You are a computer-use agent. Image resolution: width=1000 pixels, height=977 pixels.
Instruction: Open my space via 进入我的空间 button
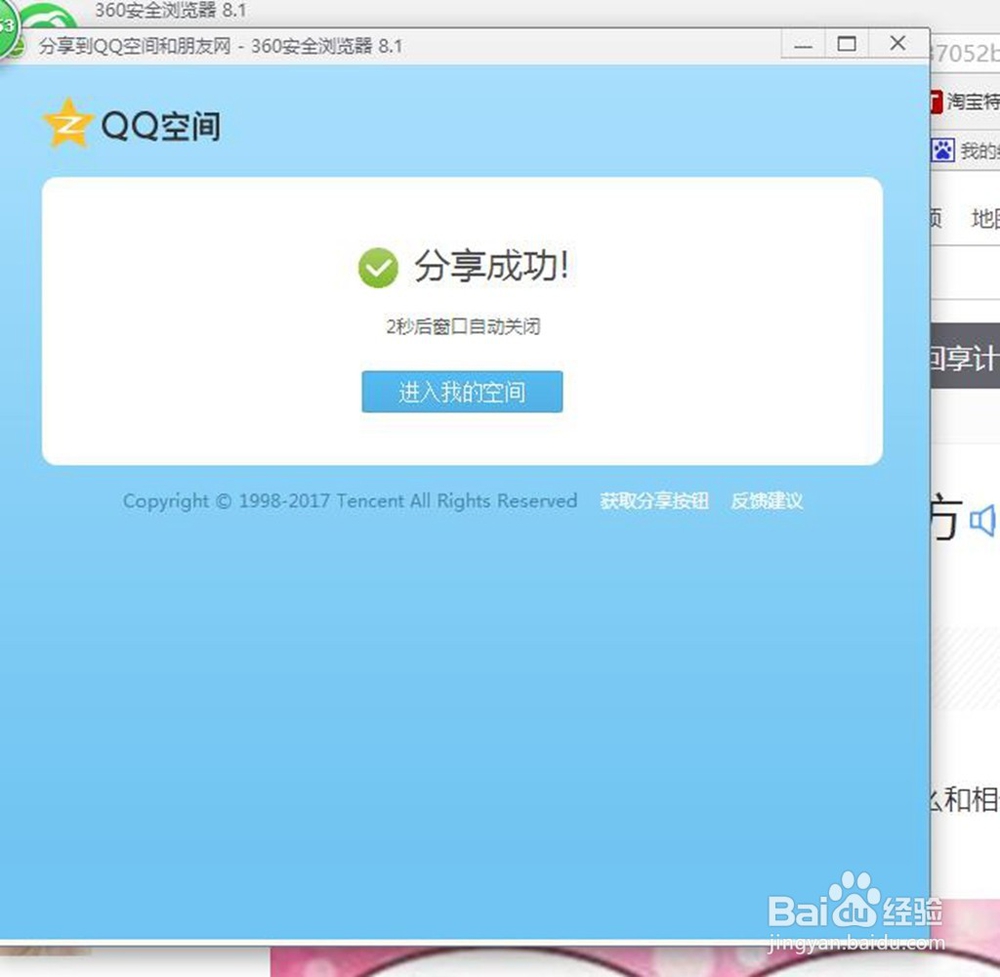[x=462, y=392]
